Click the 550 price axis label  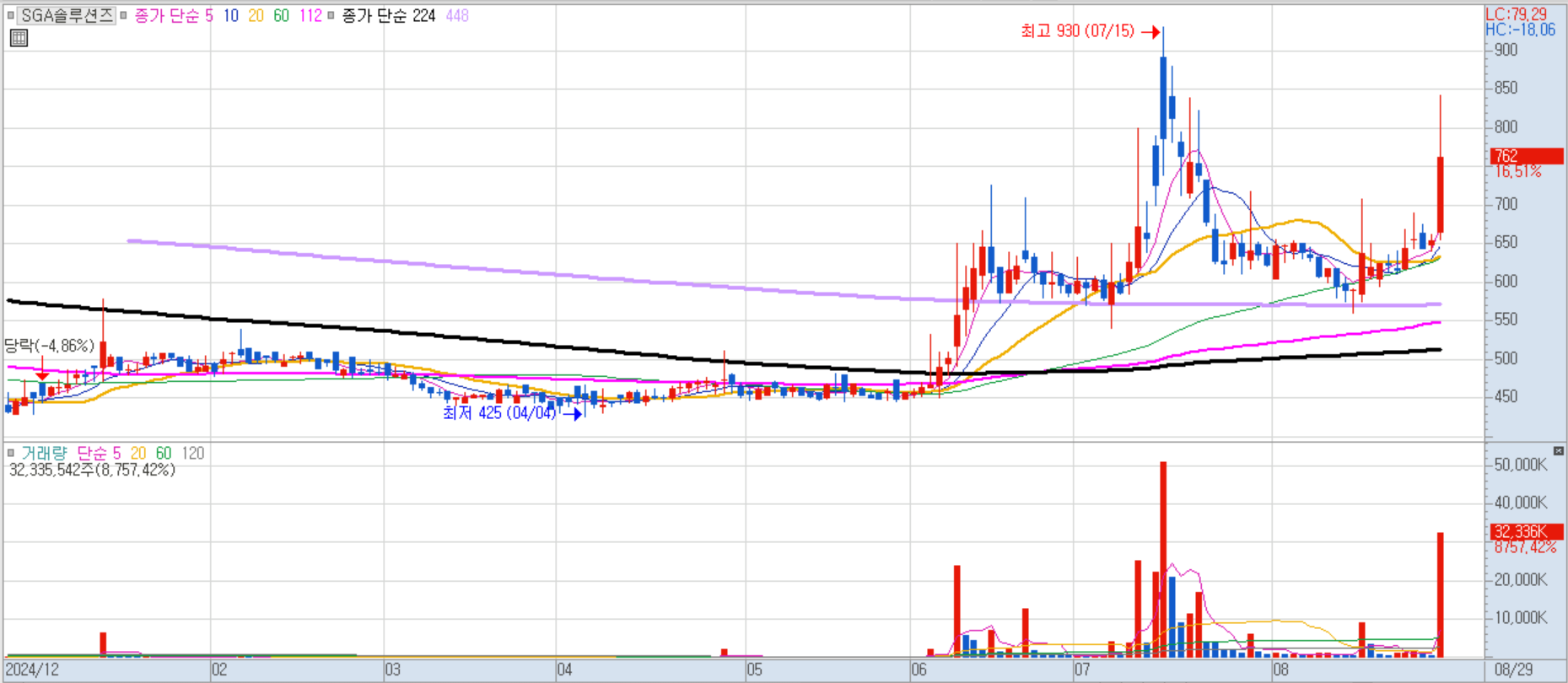pyautogui.click(x=1506, y=320)
